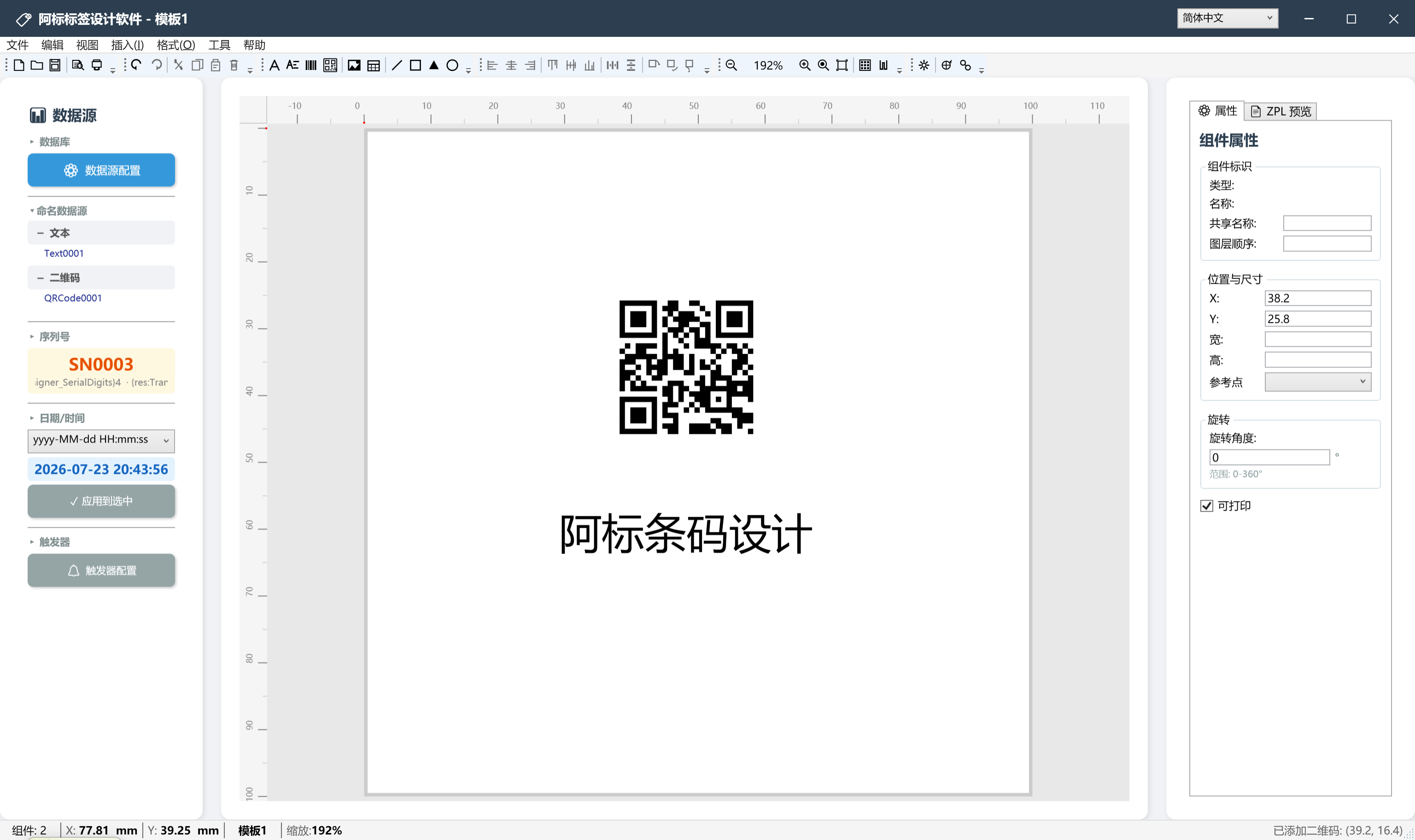Open the 简体中文 language dropdown
The height and width of the screenshot is (840, 1415).
coord(1227,18)
